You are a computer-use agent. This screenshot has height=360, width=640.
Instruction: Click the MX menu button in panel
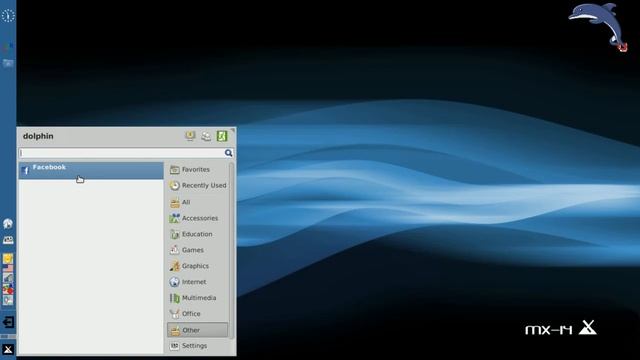(x=8, y=349)
